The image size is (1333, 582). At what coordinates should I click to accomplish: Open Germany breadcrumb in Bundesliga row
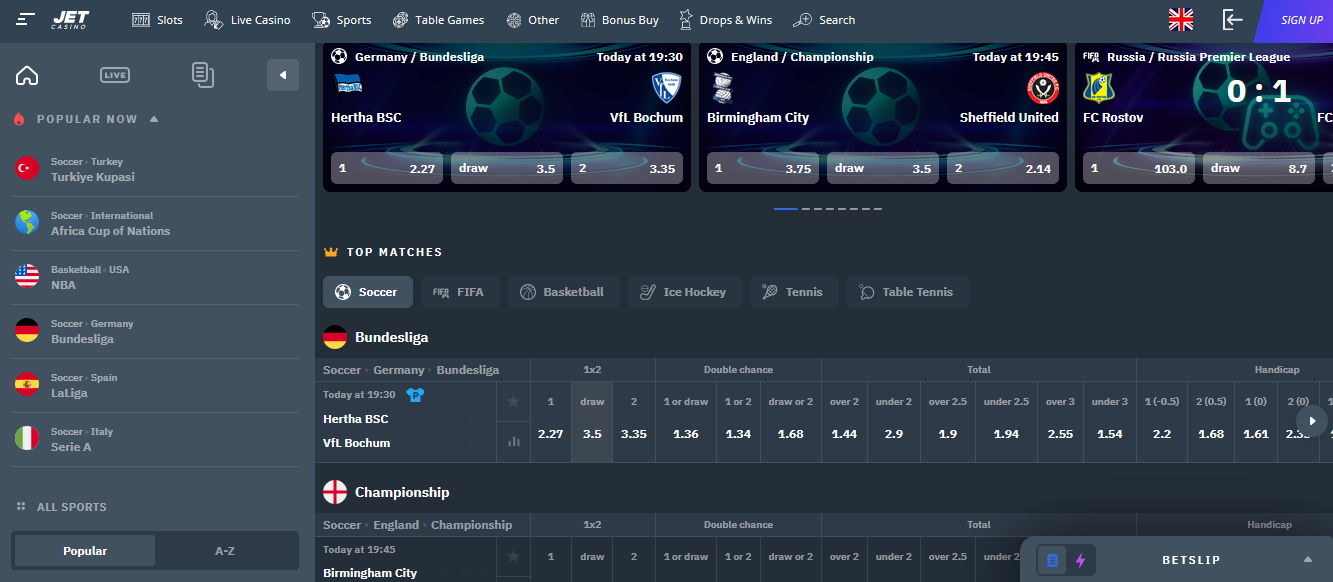(x=399, y=370)
